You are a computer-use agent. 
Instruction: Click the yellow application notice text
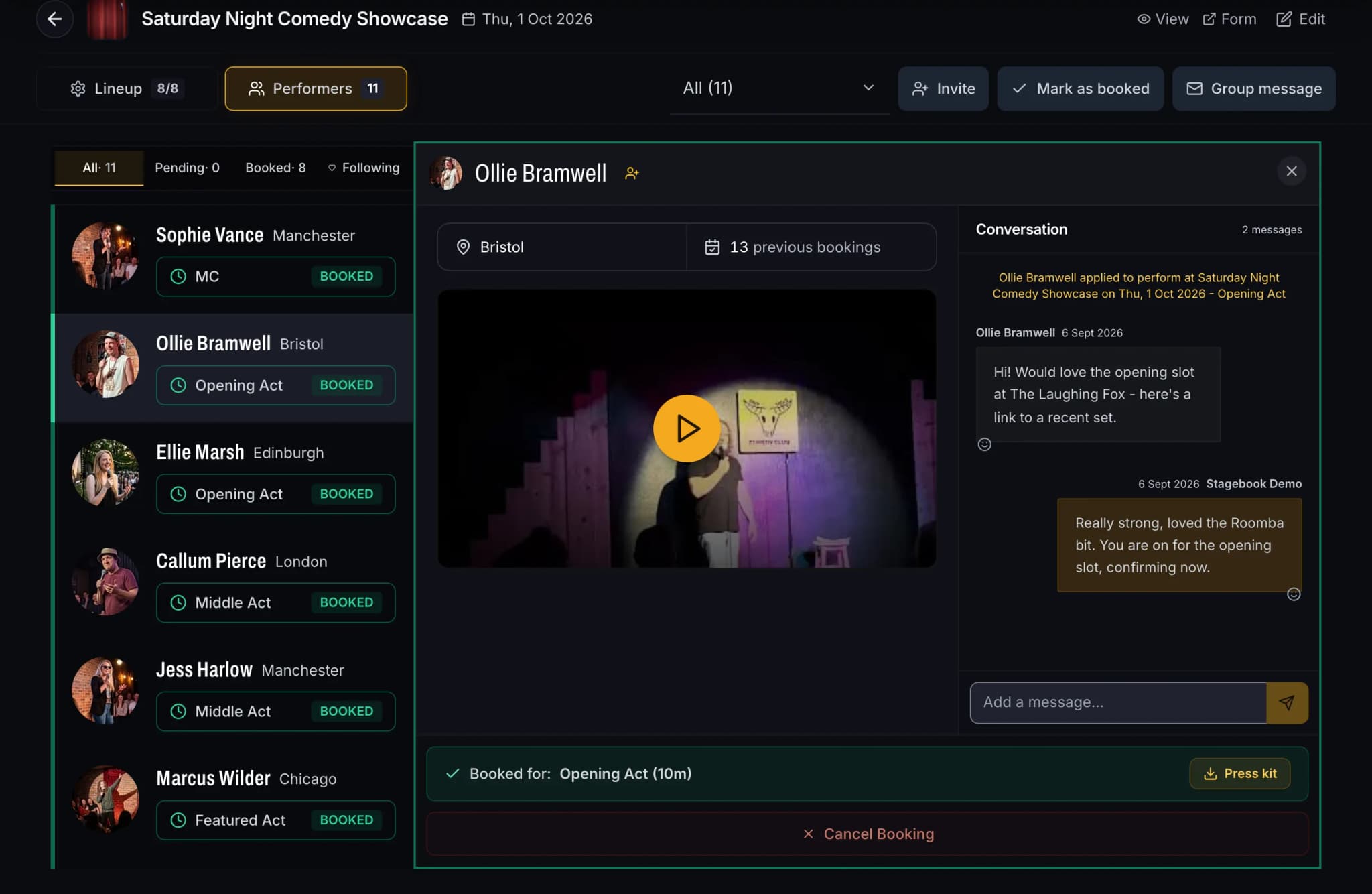point(1139,285)
